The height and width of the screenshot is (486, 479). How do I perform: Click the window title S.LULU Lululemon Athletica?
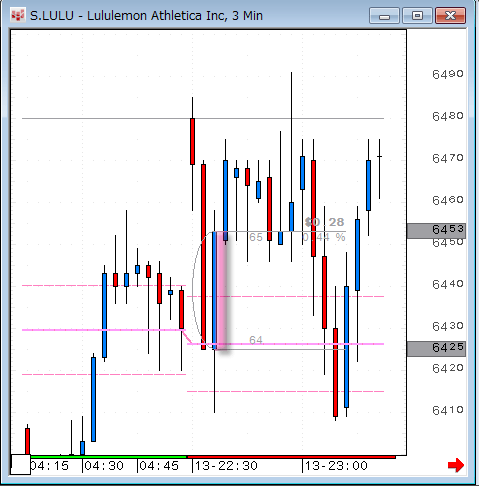(x=146, y=16)
